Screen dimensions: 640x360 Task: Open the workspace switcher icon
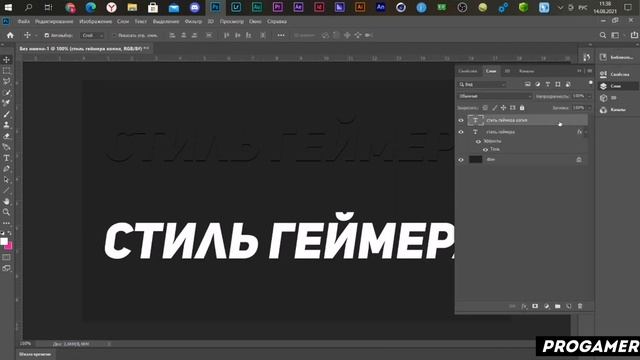pos(616,36)
